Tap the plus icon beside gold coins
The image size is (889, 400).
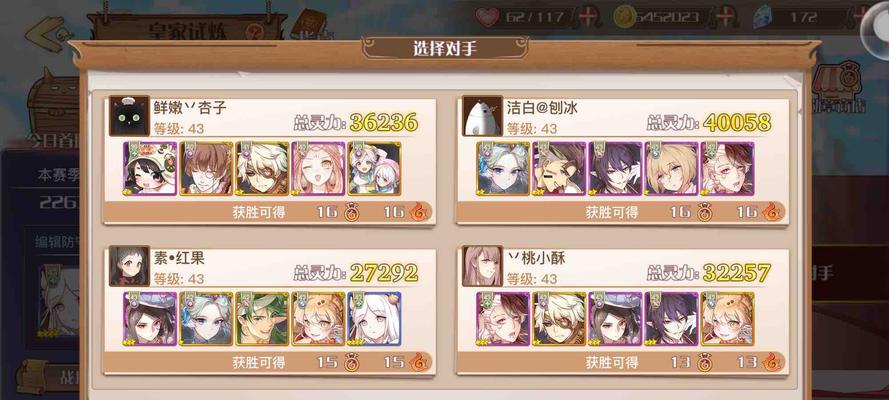point(725,17)
